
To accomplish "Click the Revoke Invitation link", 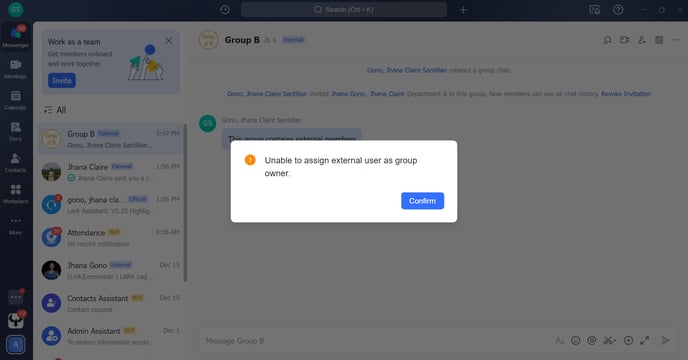I will pos(626,94).
